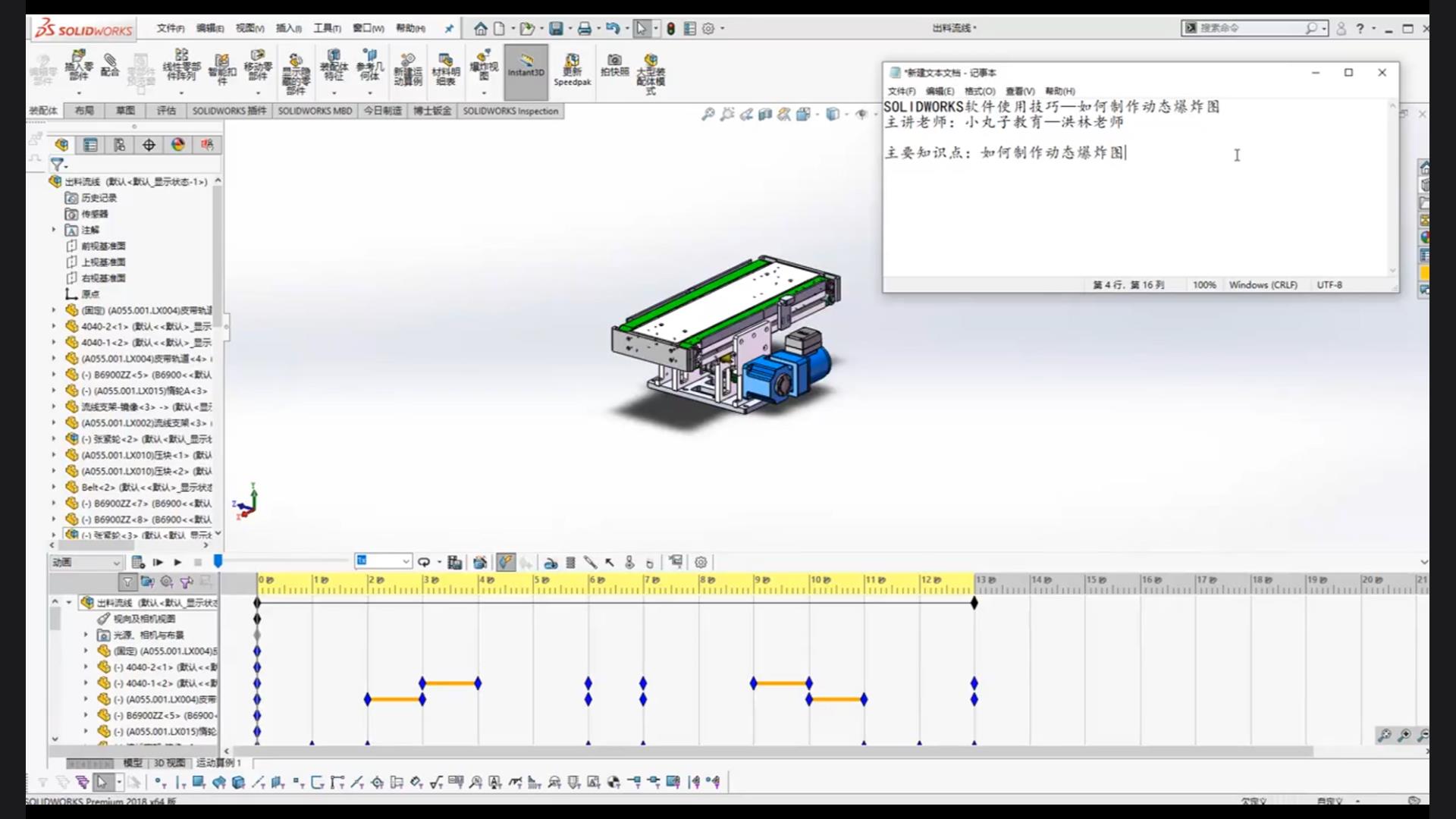Toggle Filter Faces in selection filter toolbar

click(x=198, y=782)
